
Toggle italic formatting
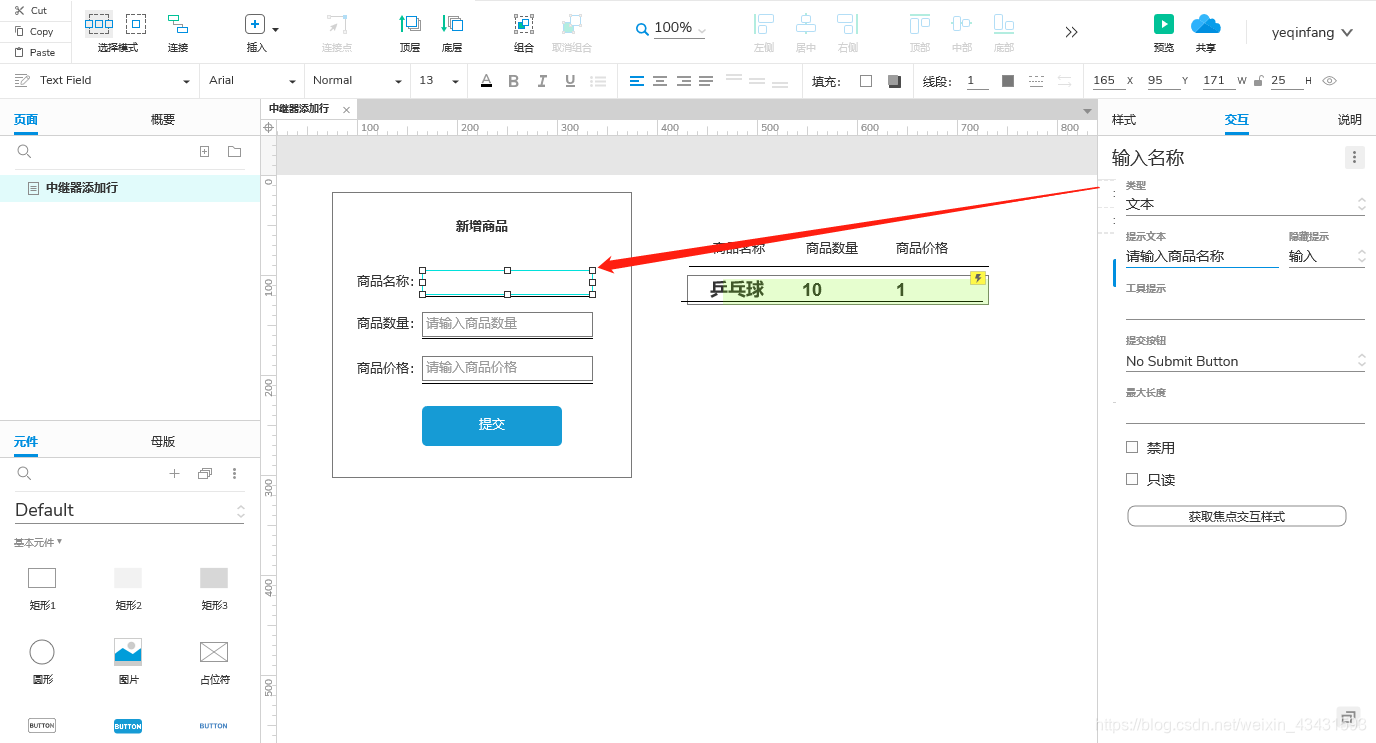(542, 81)
